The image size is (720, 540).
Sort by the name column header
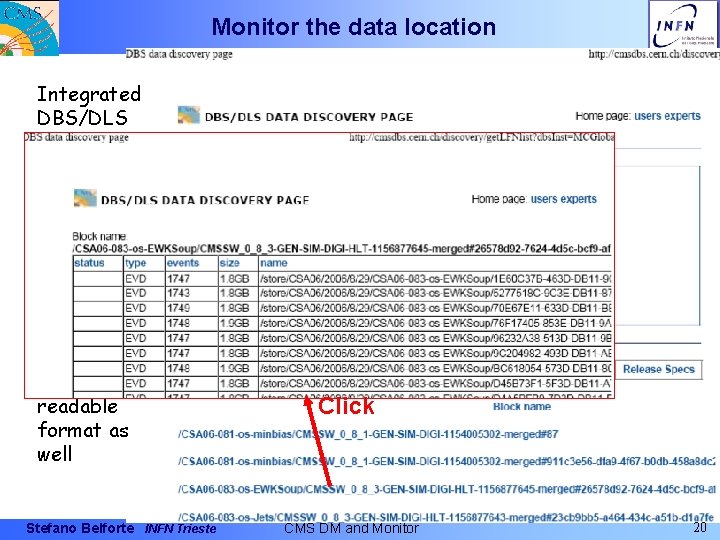pos(274,263)
